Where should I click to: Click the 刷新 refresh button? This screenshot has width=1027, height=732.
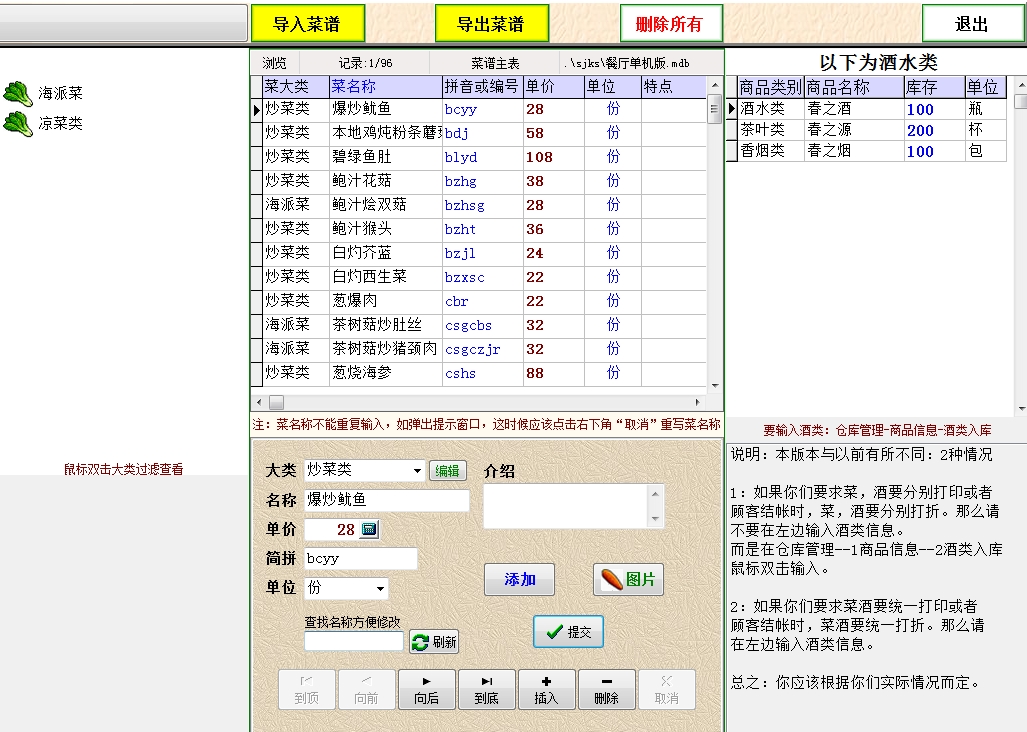tap(434, 642)
